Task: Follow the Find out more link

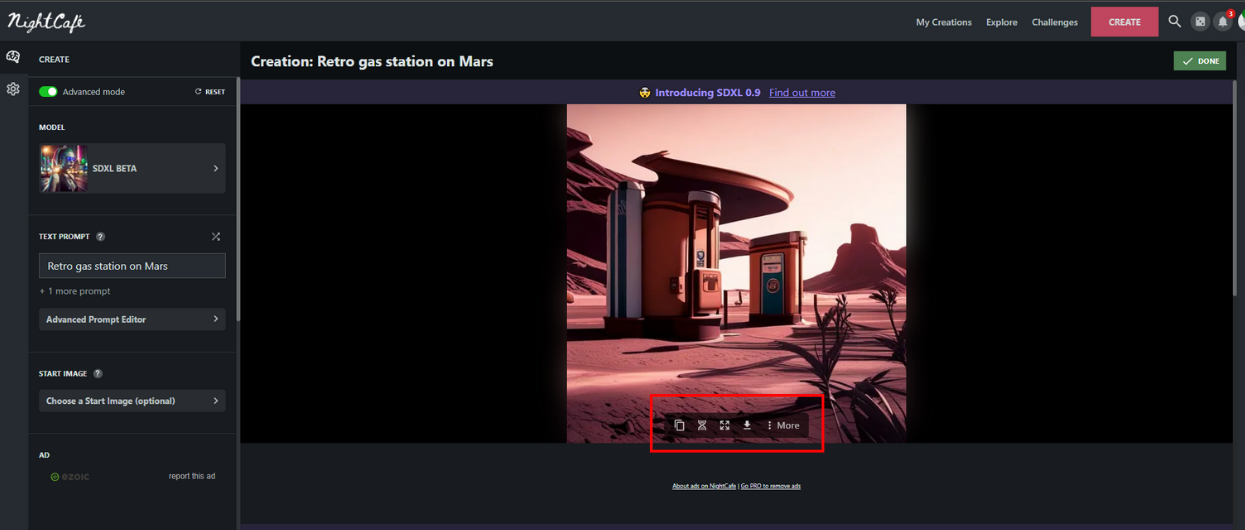Action: coord(802,92)
